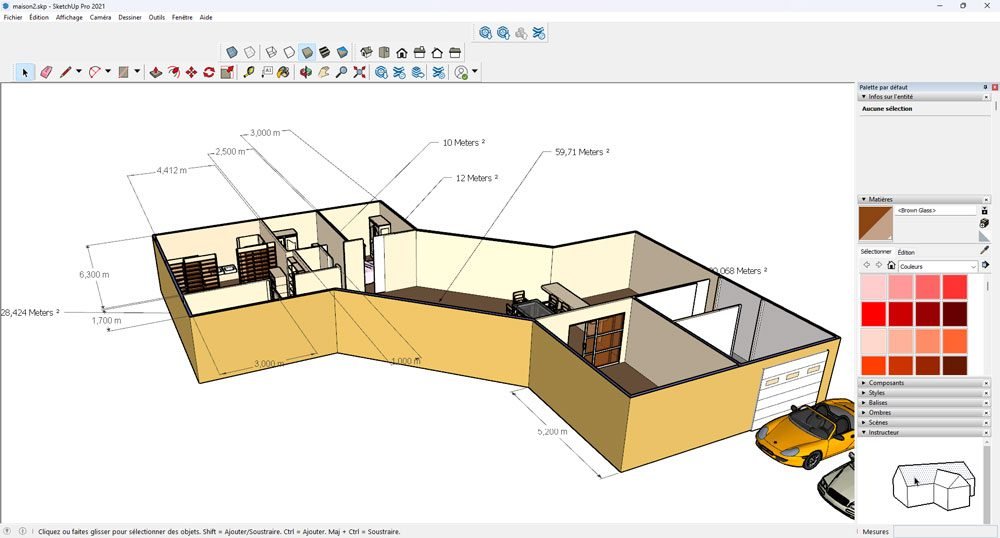Choose the red Move tool

click(191, 73)
